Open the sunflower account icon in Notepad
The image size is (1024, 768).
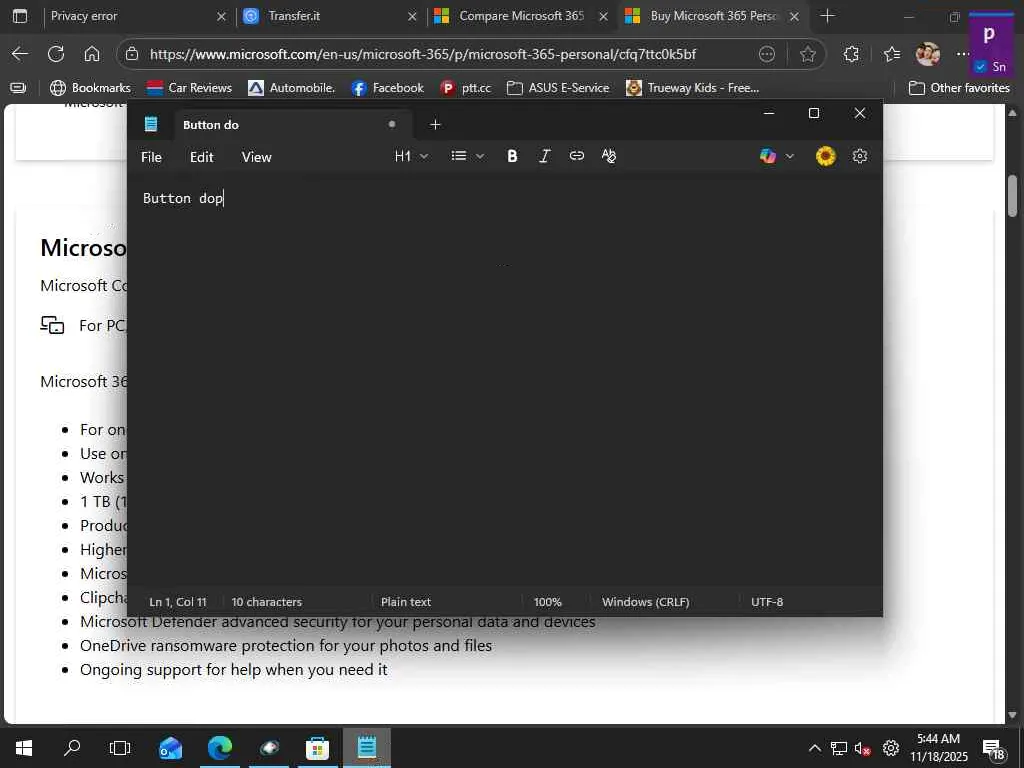tap(825, 156)
